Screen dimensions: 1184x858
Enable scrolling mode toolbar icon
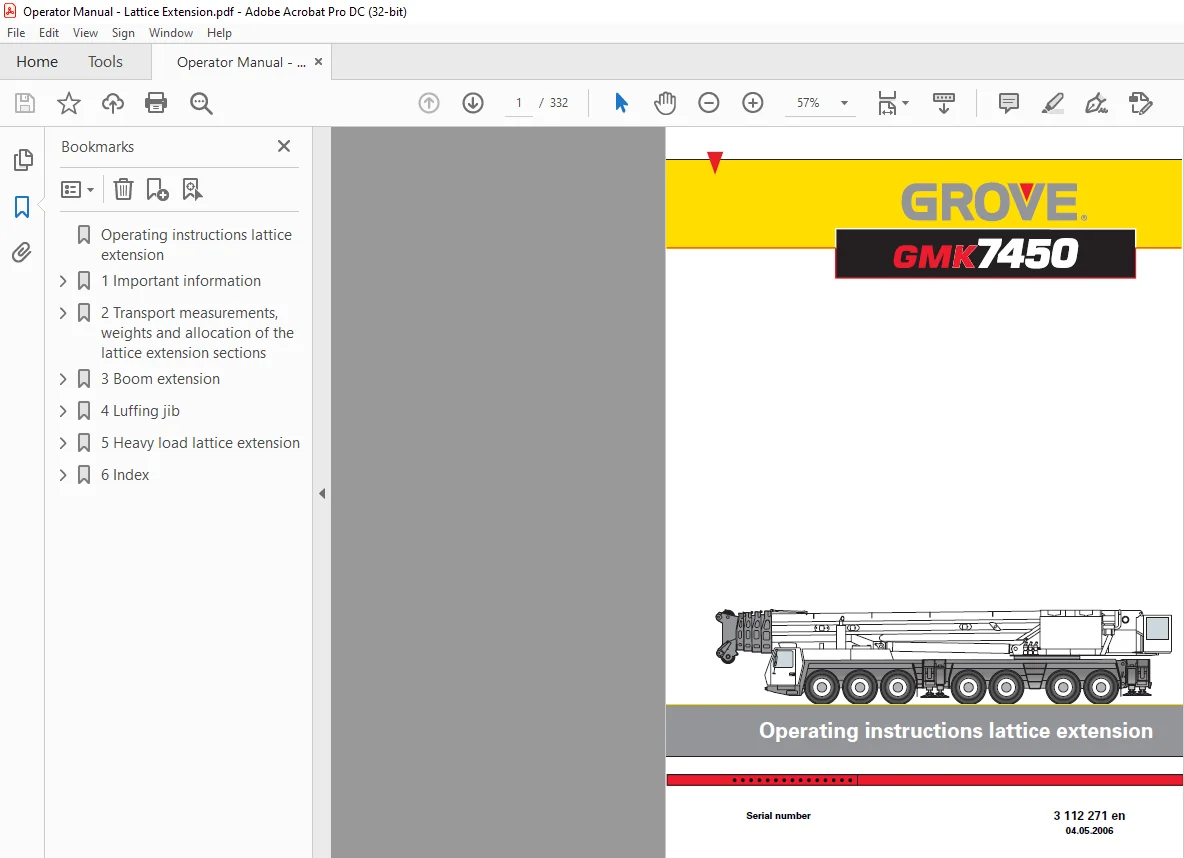(944, 103)
